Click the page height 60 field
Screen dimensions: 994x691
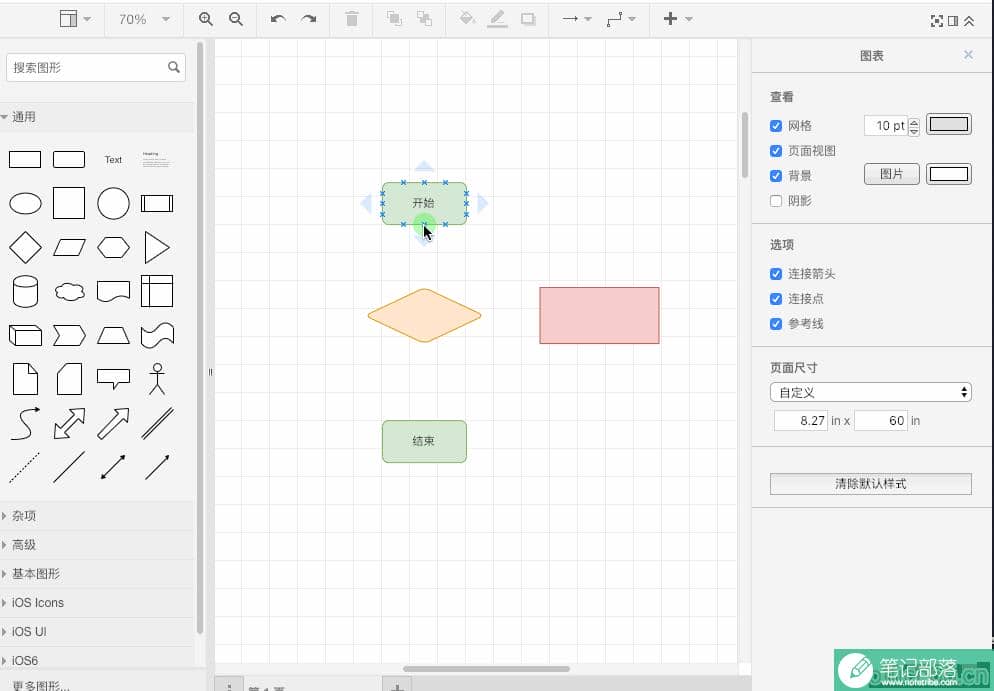(x=881, y=421)
